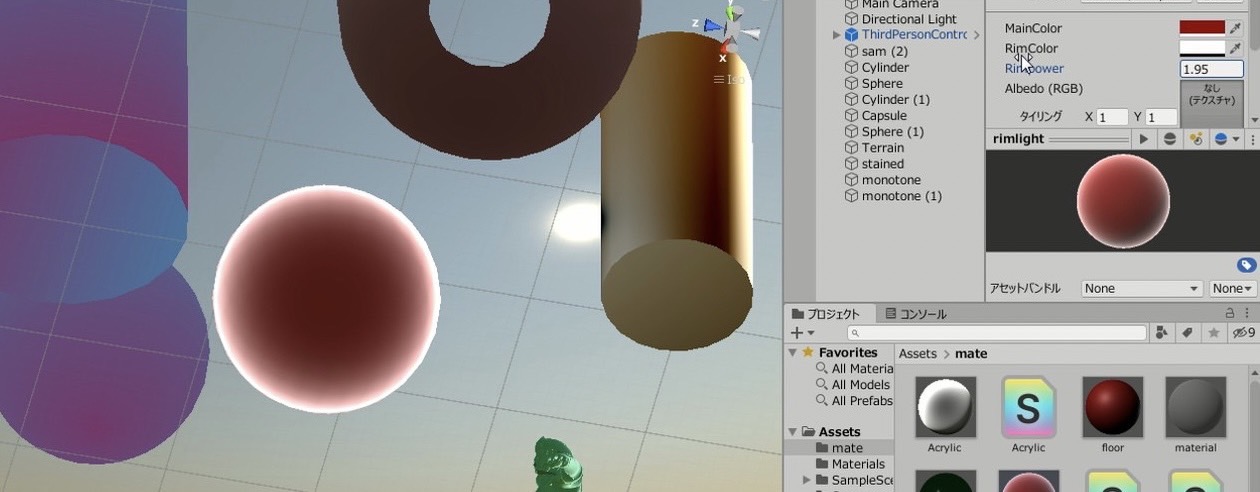Open the plus create asset dropdown
This screenshot has height=492, width=1260.
[x=803, y=333]
